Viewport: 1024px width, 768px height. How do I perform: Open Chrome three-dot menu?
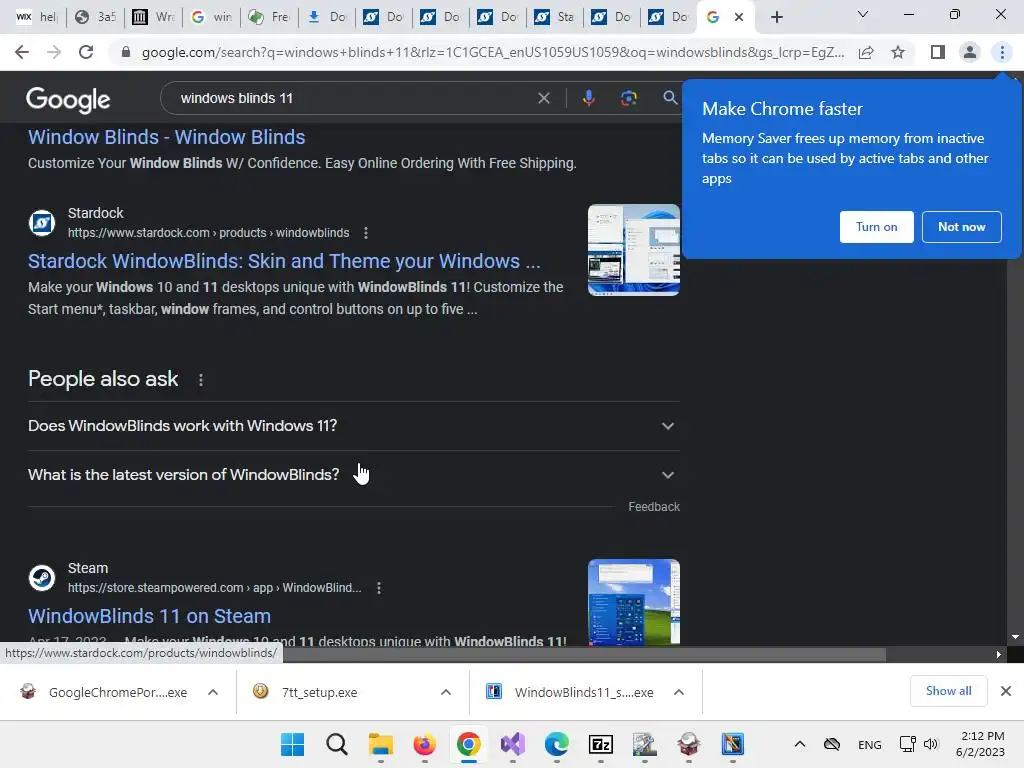1002,52
